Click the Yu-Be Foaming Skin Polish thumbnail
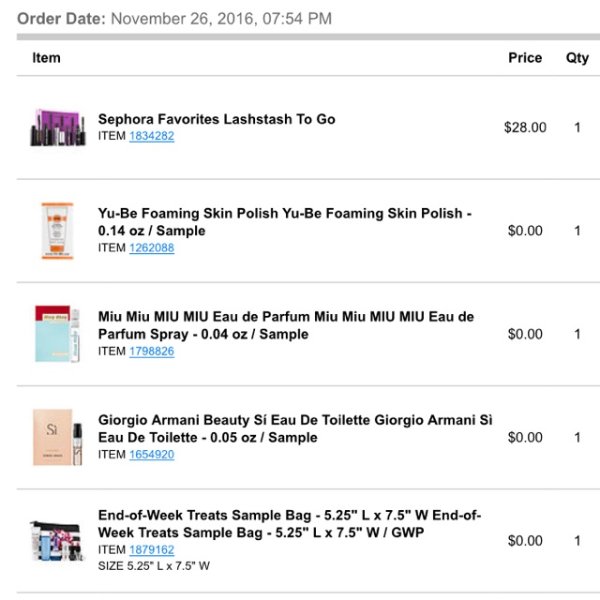600x600 pixels. [x=57, y=231]
